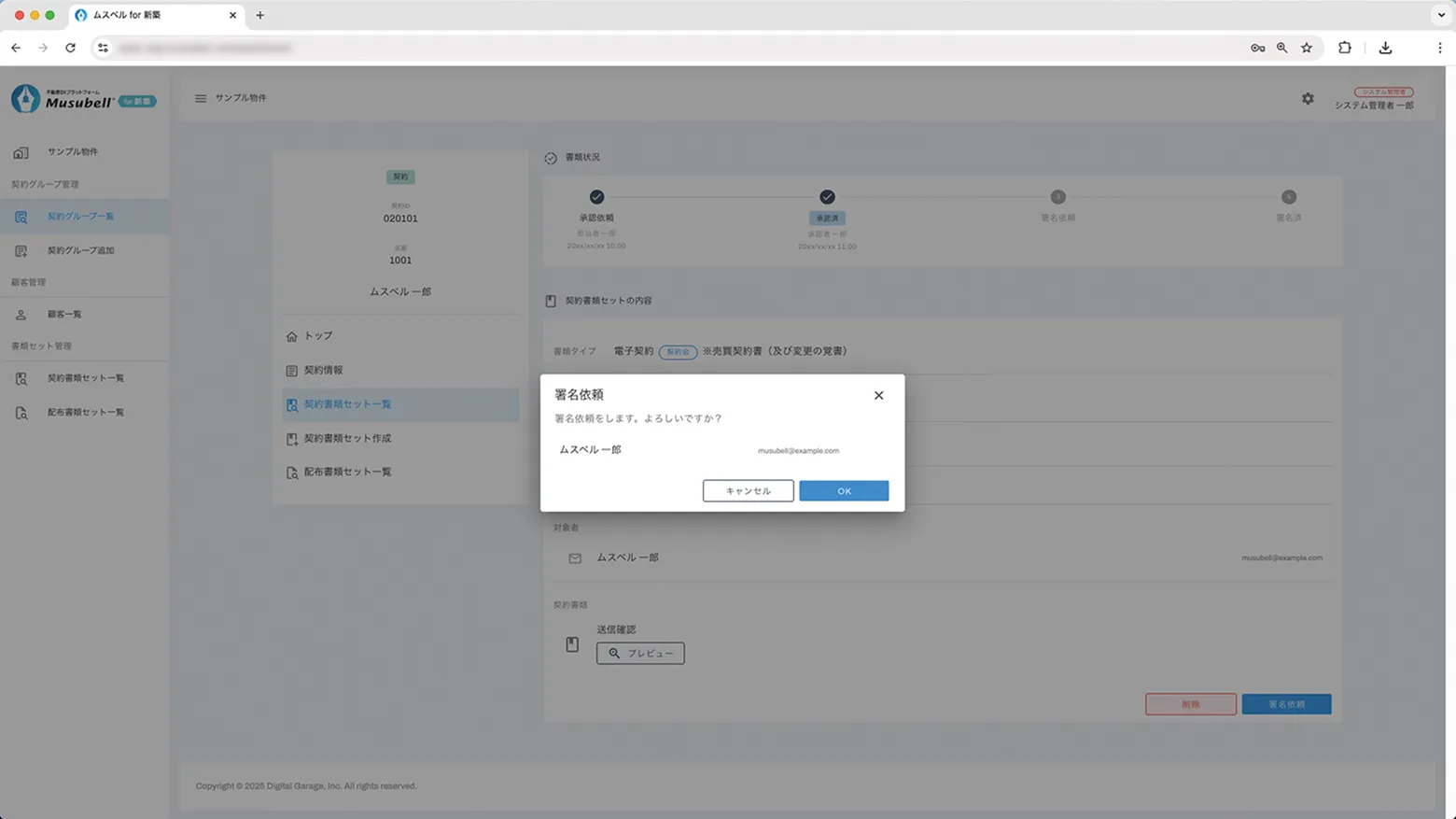Go to 顧客一覧 in the sidebar
This screenshot has width=1456, height=819.
point(64,315)
